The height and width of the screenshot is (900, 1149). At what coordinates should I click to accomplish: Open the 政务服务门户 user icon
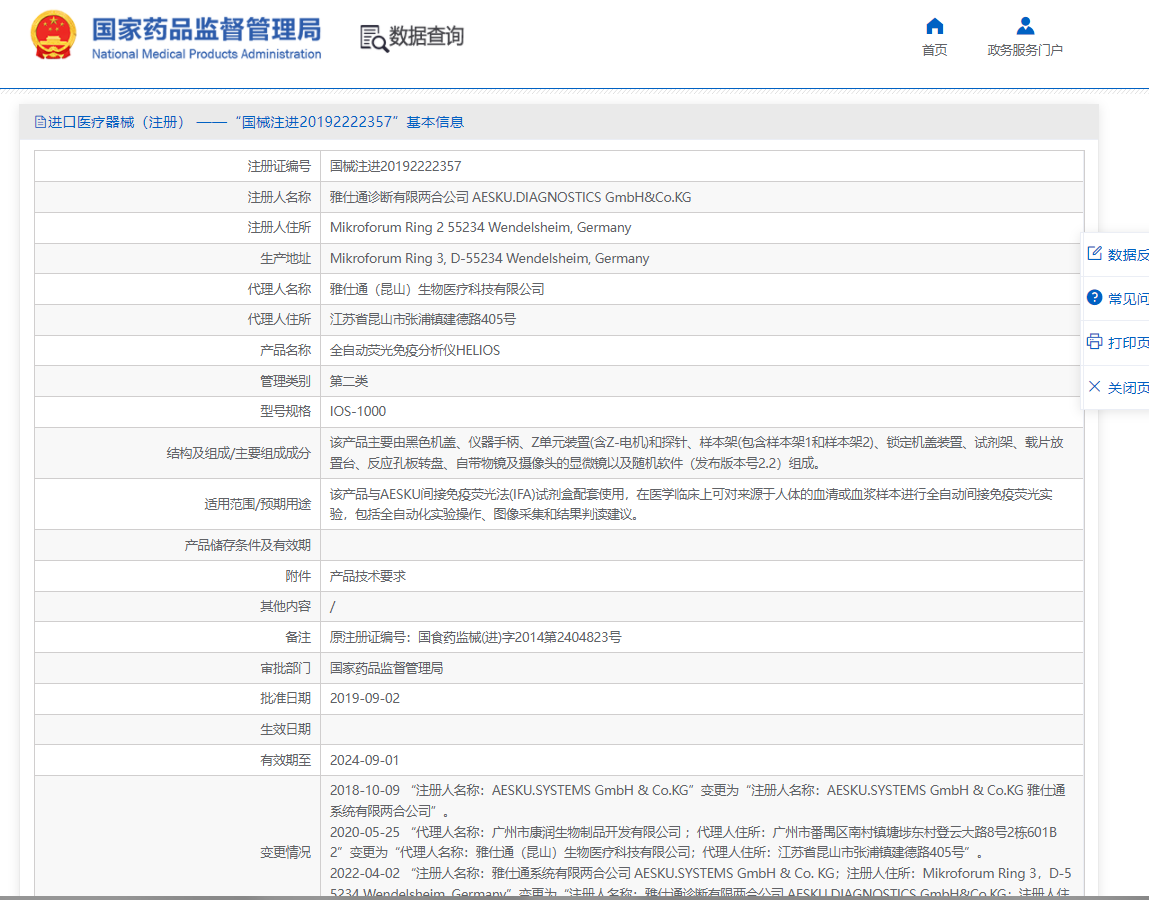pyautogui.click(x=1025, y=26)
